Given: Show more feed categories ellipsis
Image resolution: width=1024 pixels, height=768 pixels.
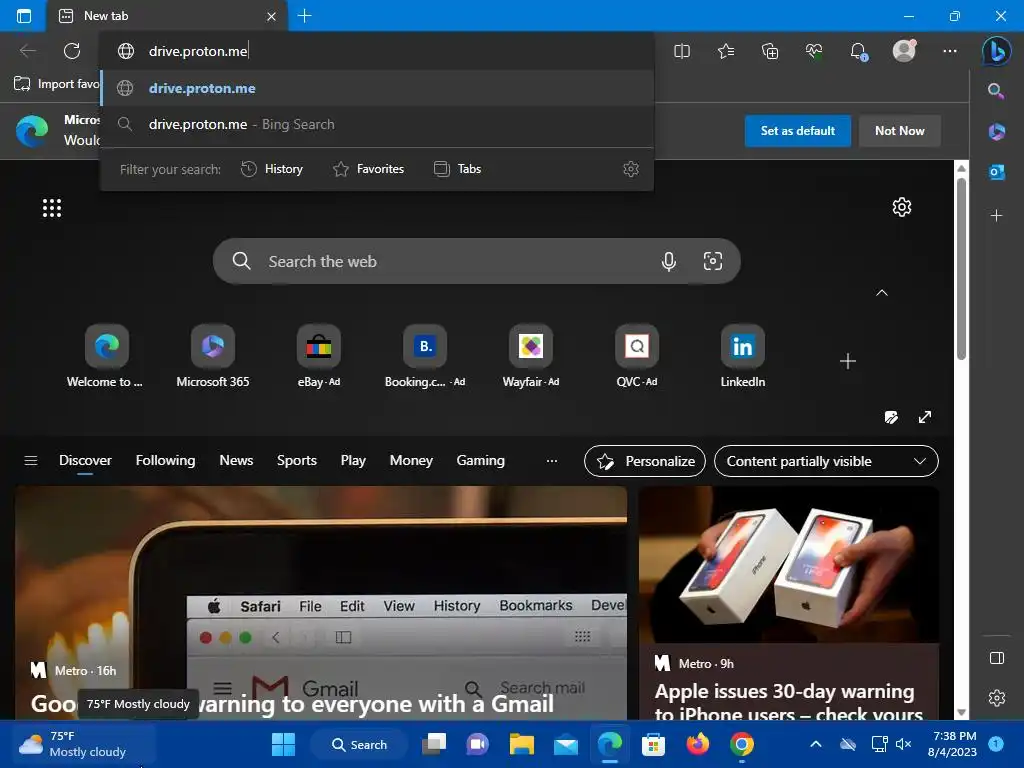Looking at the screenshot, I should 552,460.
